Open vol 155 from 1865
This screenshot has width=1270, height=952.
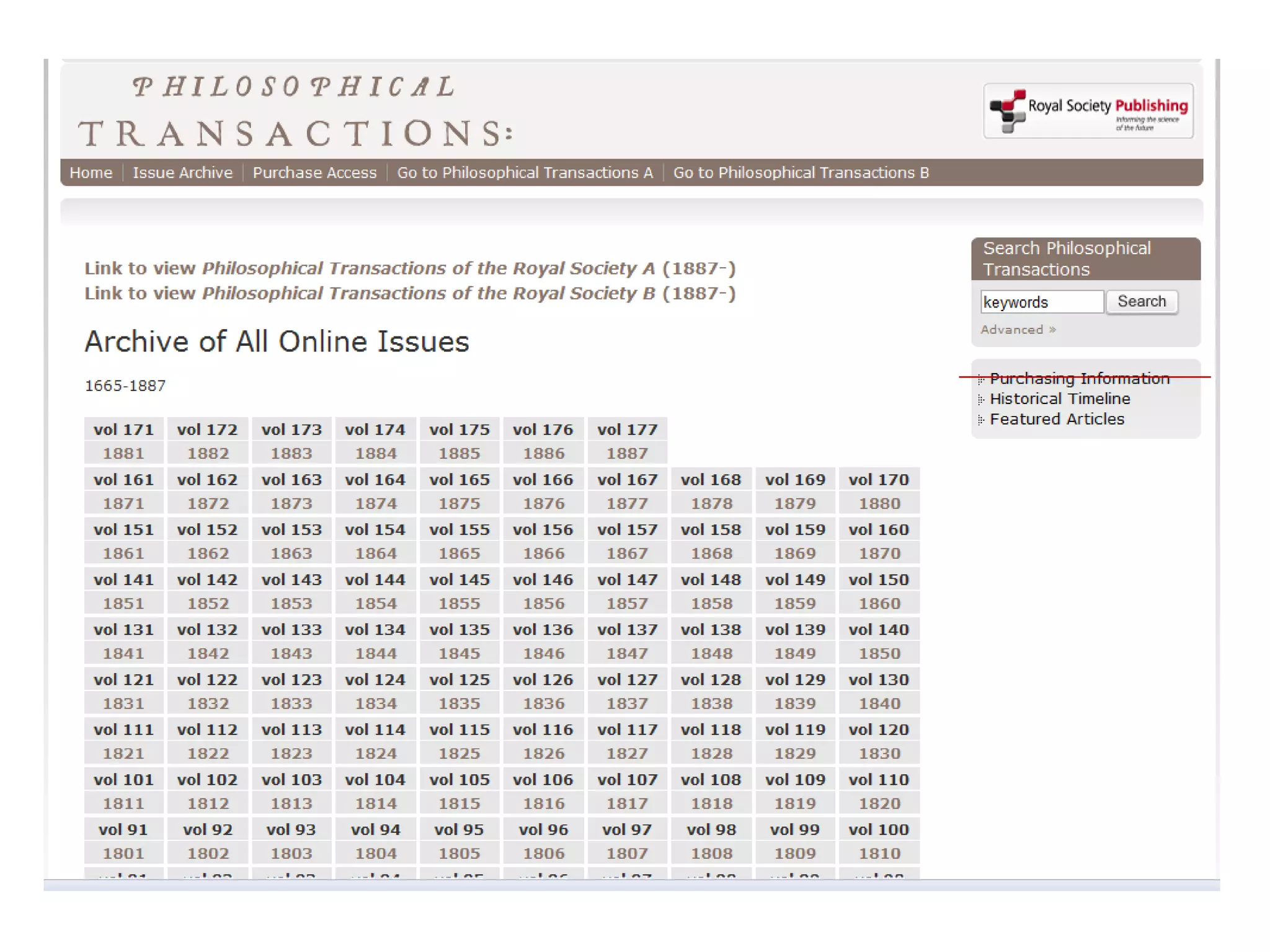click(459, 531)
